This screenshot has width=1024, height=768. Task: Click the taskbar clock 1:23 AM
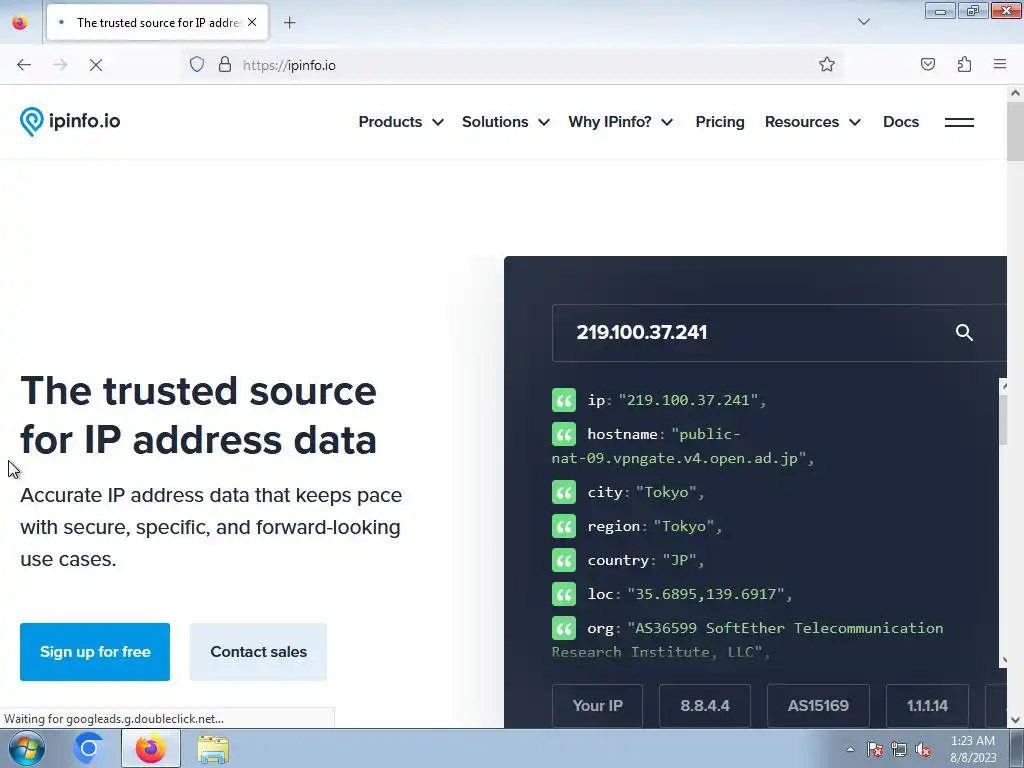coord(972,741)
